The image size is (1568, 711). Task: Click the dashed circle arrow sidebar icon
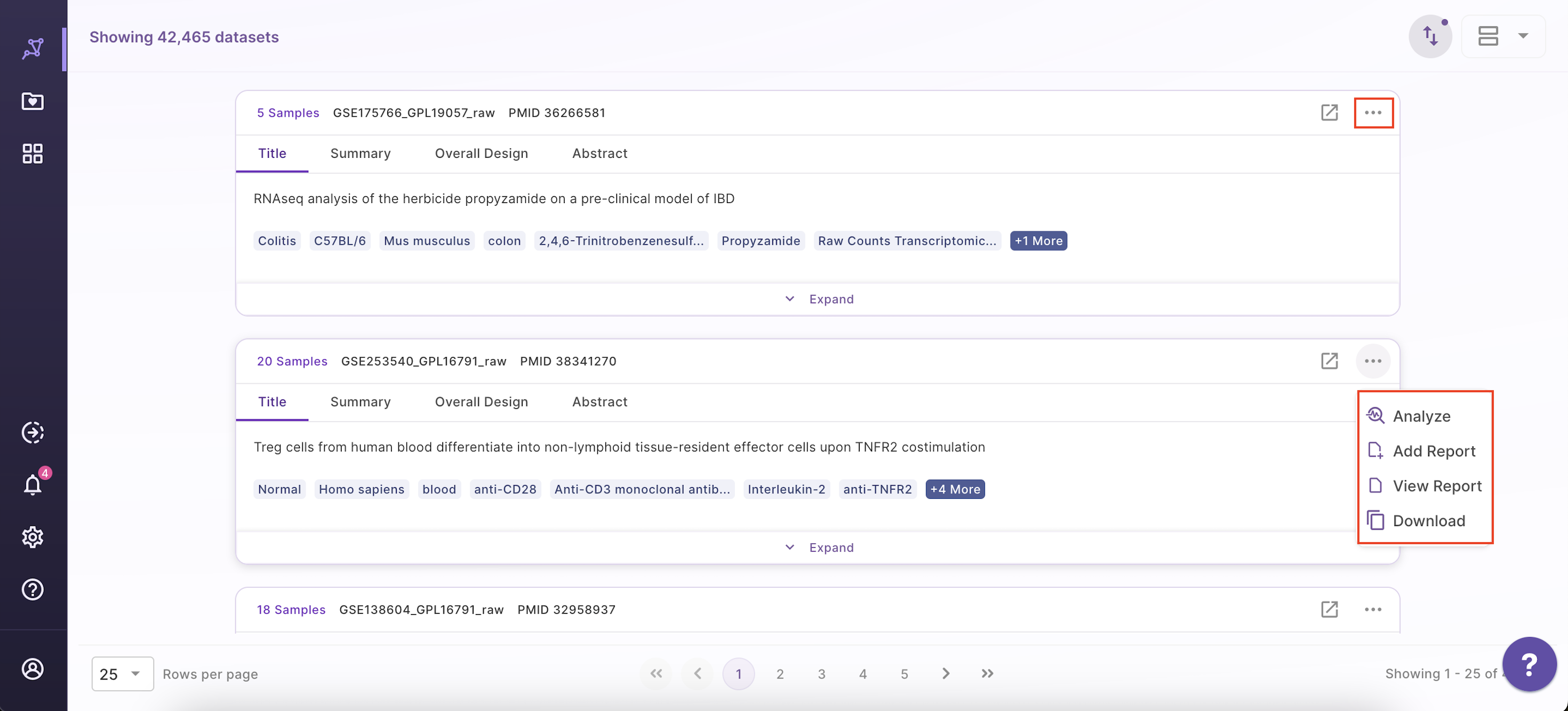[33, 432]
